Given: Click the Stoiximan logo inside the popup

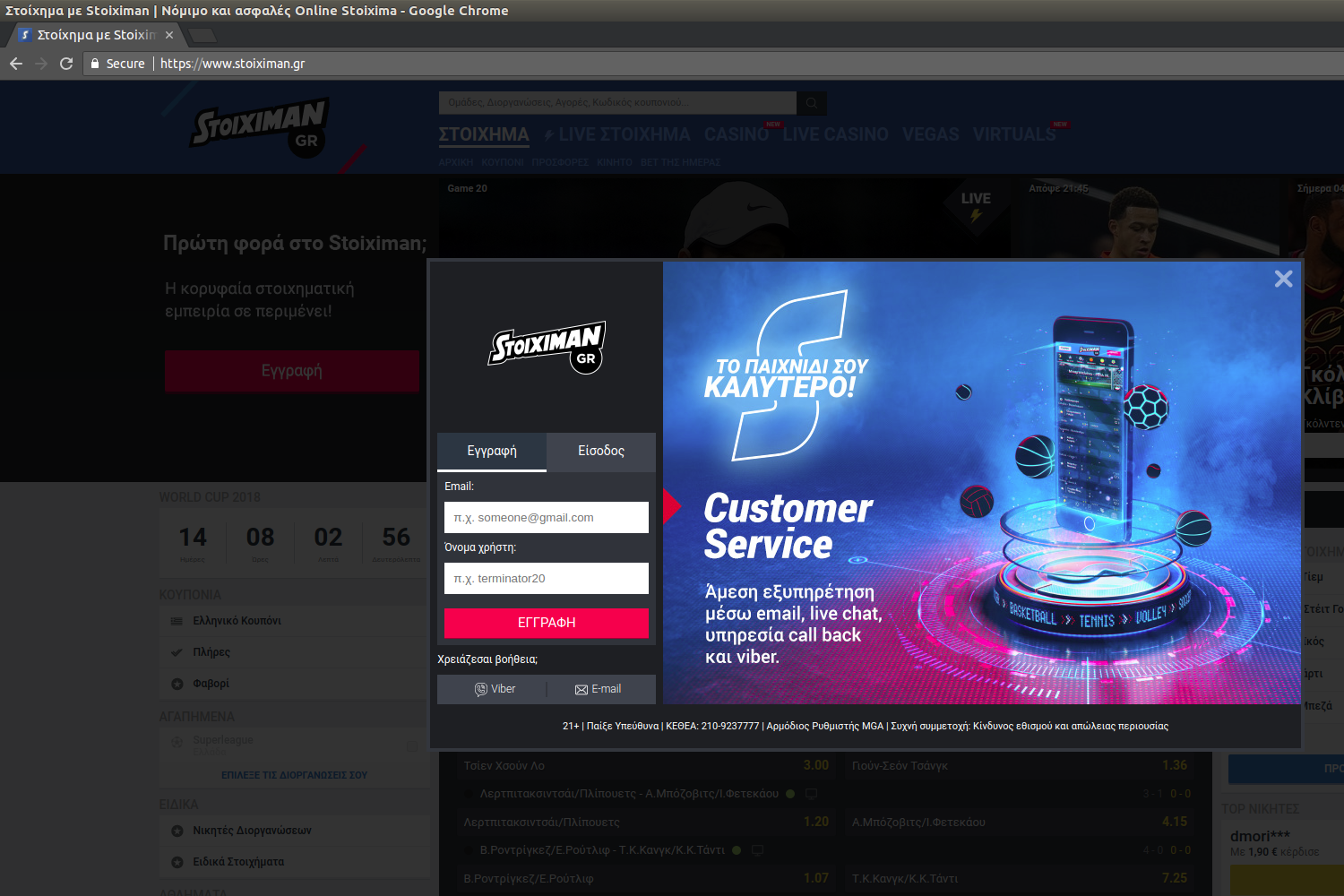Looking at the screenshot, I should 547,348.
